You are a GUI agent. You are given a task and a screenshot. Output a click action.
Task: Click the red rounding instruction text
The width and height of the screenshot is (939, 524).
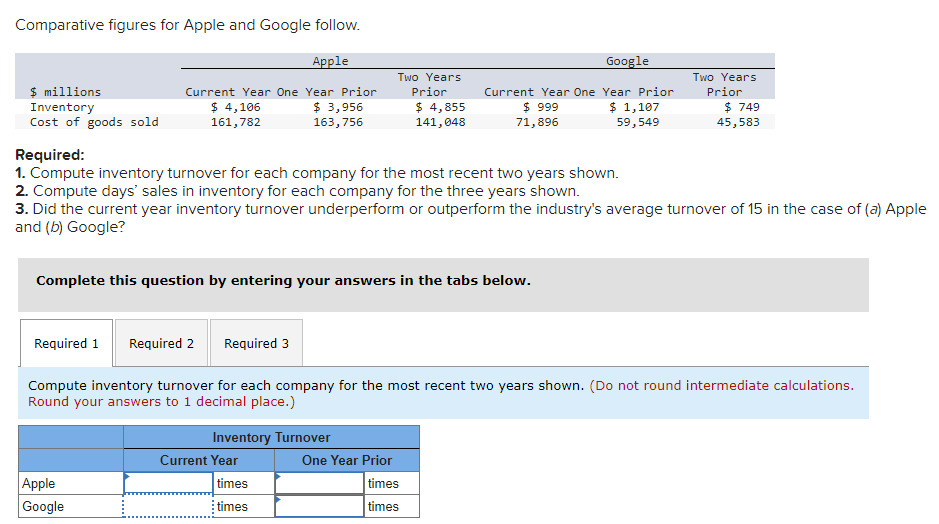[x=441, y=393]
